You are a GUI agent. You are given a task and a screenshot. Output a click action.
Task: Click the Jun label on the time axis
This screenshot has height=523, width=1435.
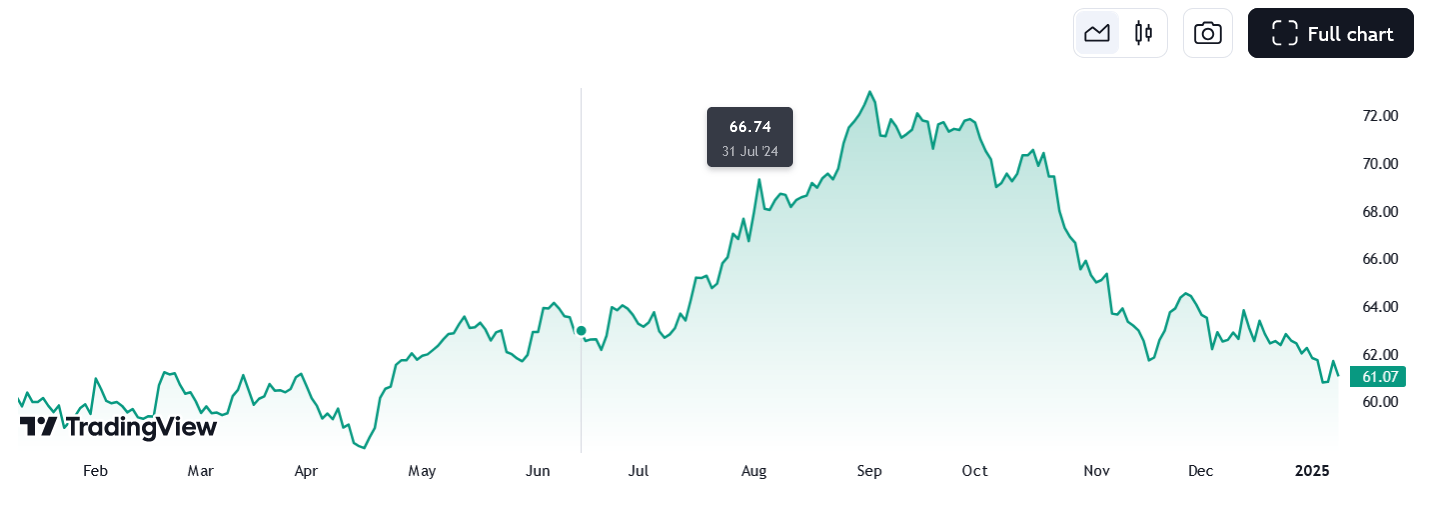pos(538,471)
